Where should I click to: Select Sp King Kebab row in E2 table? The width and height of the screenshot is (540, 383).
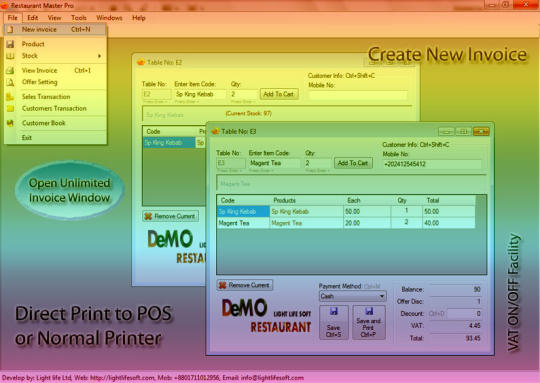tap(174, 143)
